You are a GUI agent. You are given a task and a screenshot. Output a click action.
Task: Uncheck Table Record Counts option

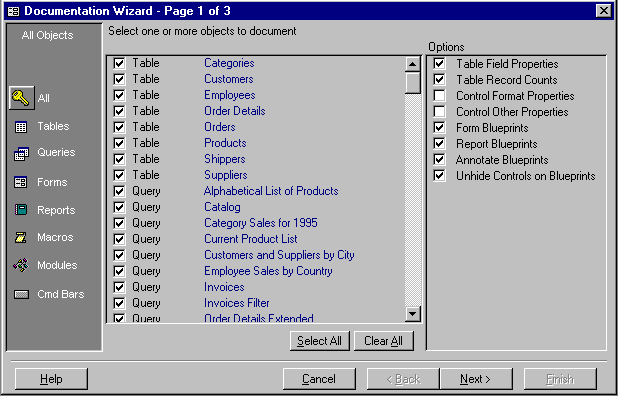[x=439, y=80]
